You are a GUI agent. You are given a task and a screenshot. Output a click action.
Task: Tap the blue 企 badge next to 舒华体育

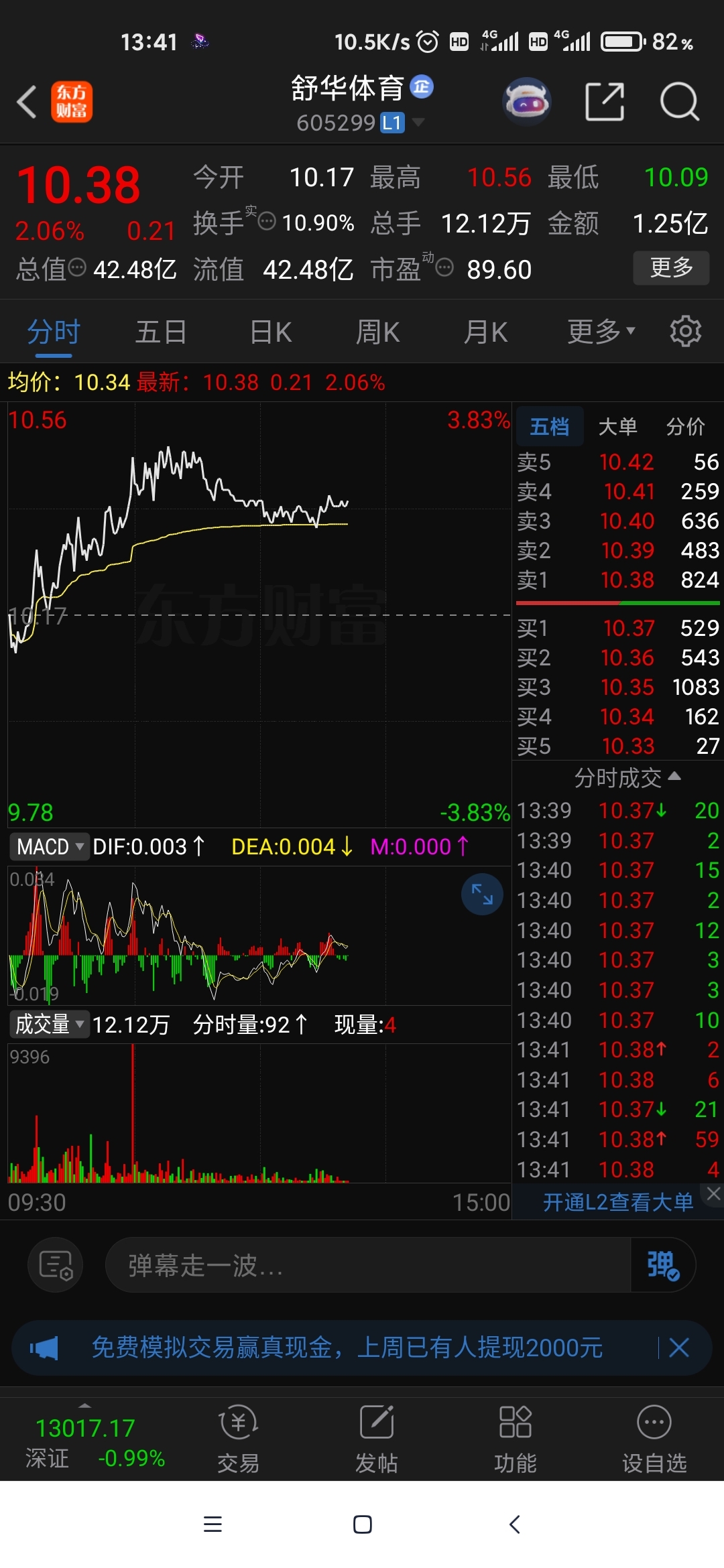pyautogui.click(x=422, y=86)
